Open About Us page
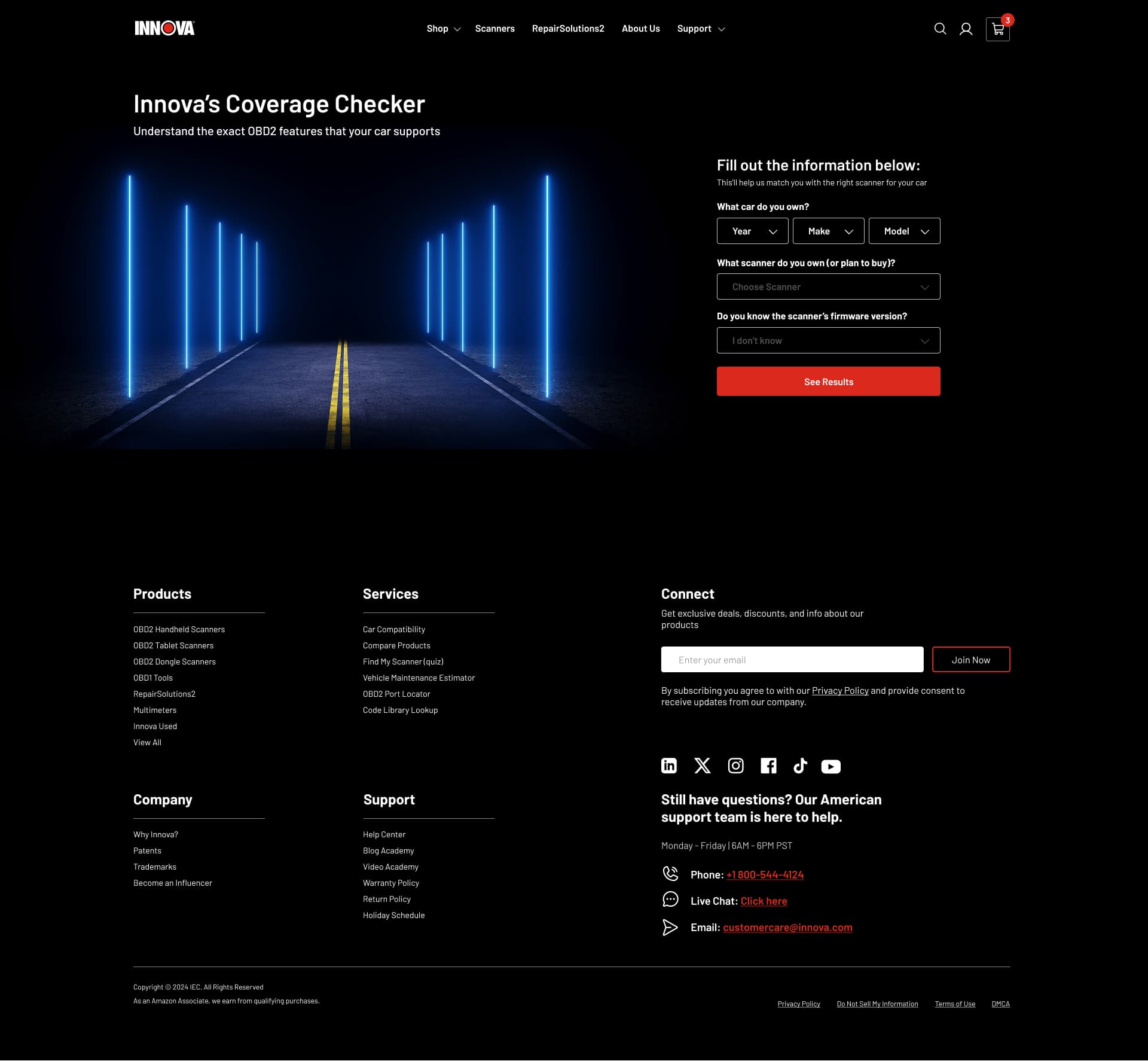The width and height of the screenshot is (1148, 1061). click(x=641, y=29)
